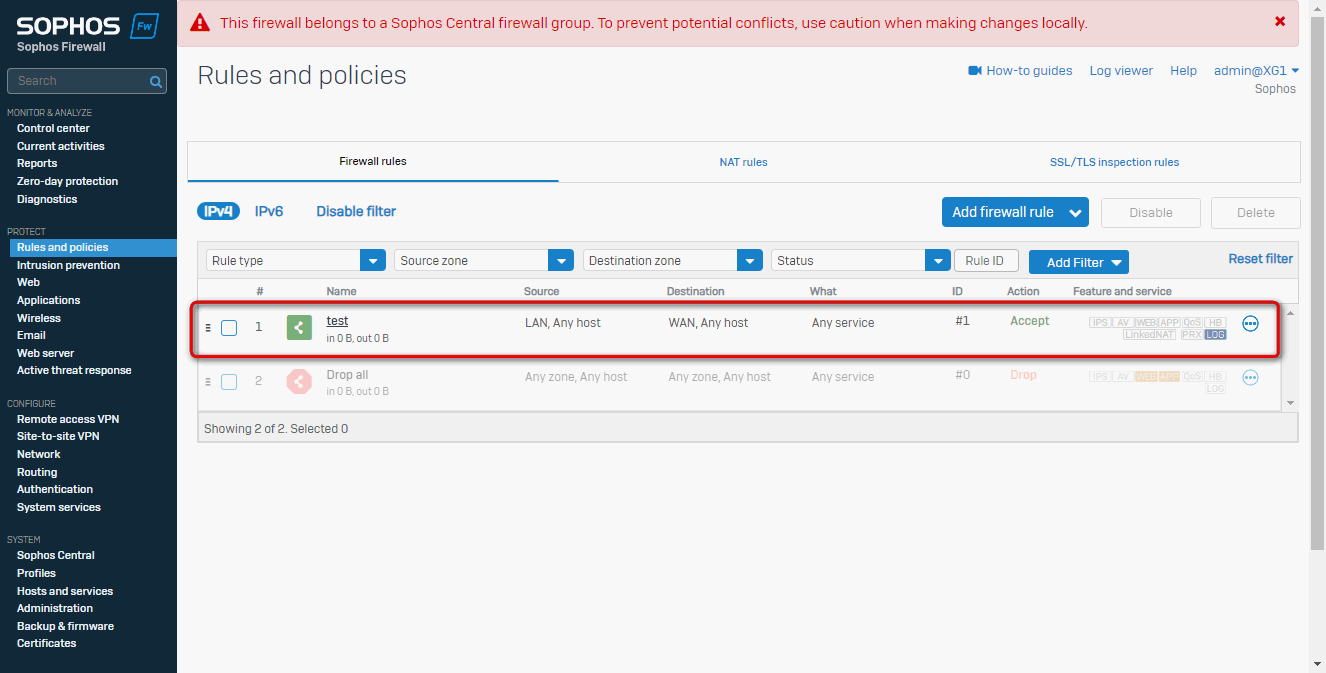The height and width of the screenshot is (673, 1326).
Task: Select the checkbox for the test rule
Action: pos(229,328)
